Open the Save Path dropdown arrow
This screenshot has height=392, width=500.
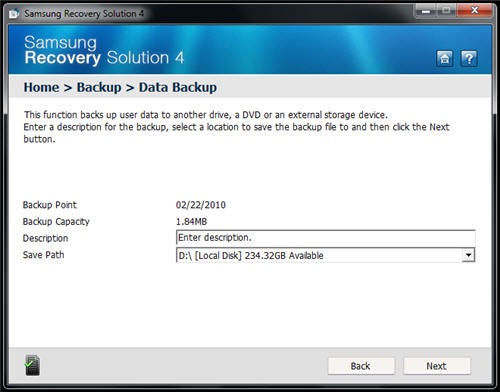pos(468,255)
